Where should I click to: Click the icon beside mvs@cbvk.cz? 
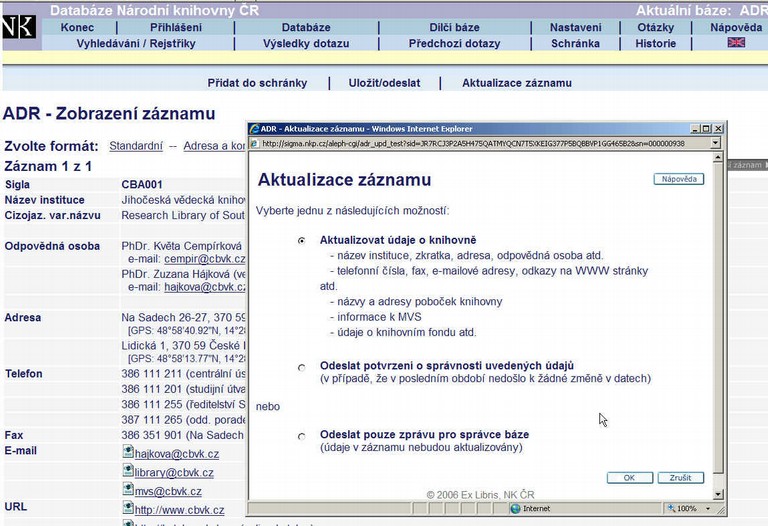click(128, 489)
